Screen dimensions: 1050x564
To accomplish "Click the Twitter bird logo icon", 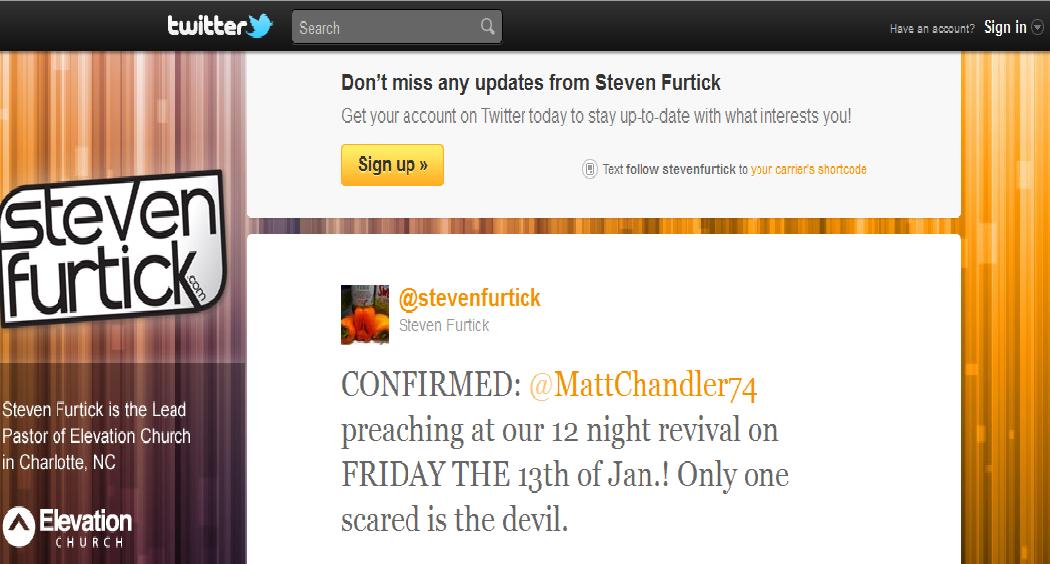I will (260, 25).
